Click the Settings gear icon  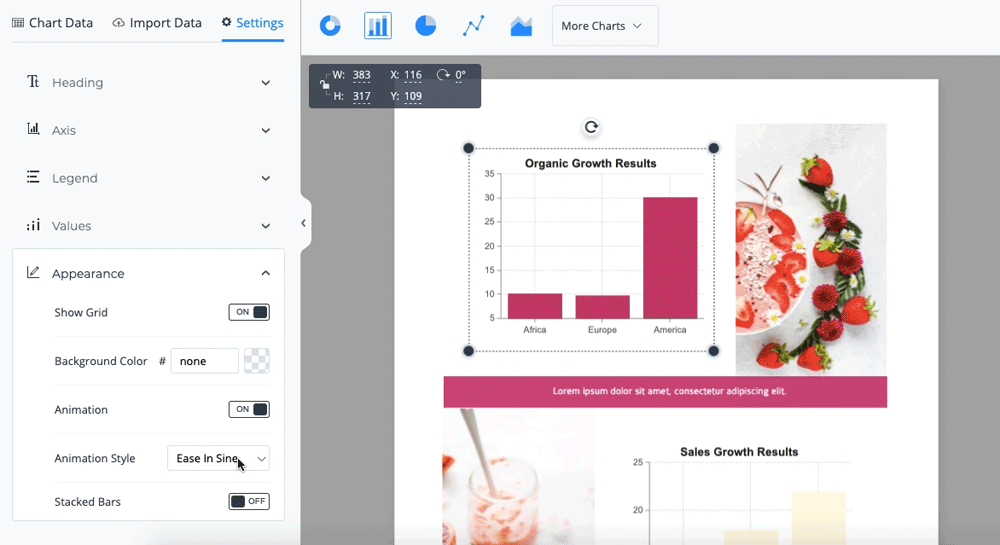226,22
